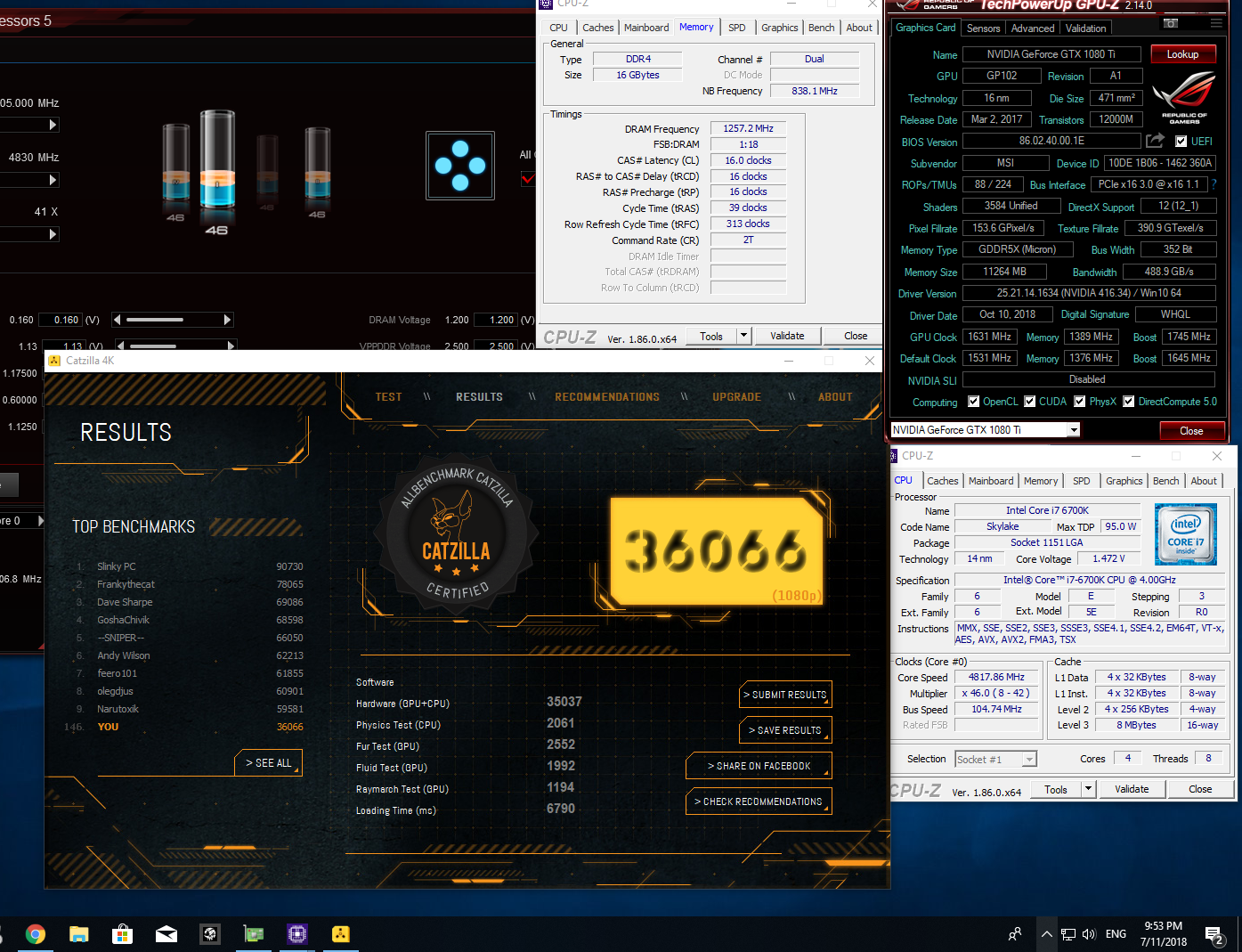This screenshot has width=1242, height=952.
Task: Open Microsoft Store from the taskbar
Action: click(x=123, y=933)
